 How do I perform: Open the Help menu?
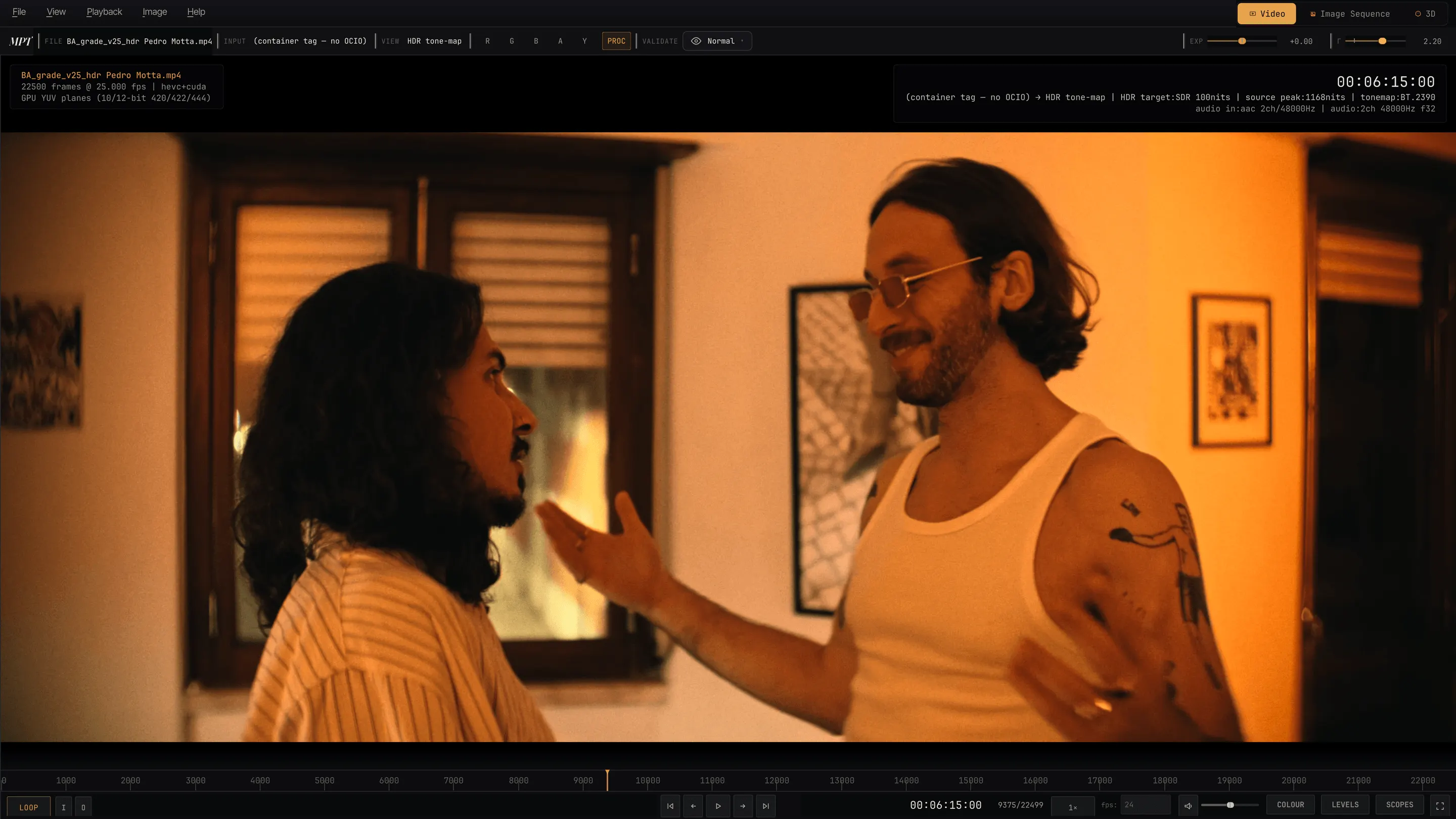[196, 12]
